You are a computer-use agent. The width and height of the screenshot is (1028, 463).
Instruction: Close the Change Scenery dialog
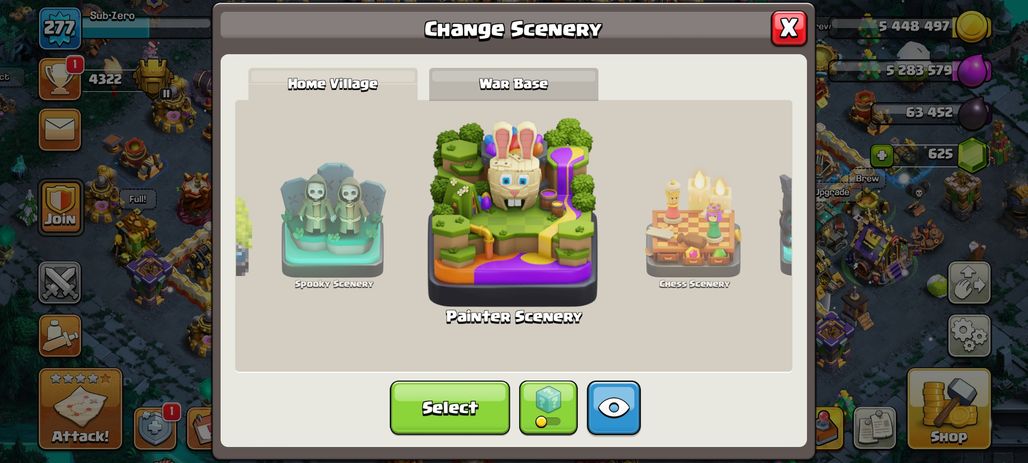789,28
